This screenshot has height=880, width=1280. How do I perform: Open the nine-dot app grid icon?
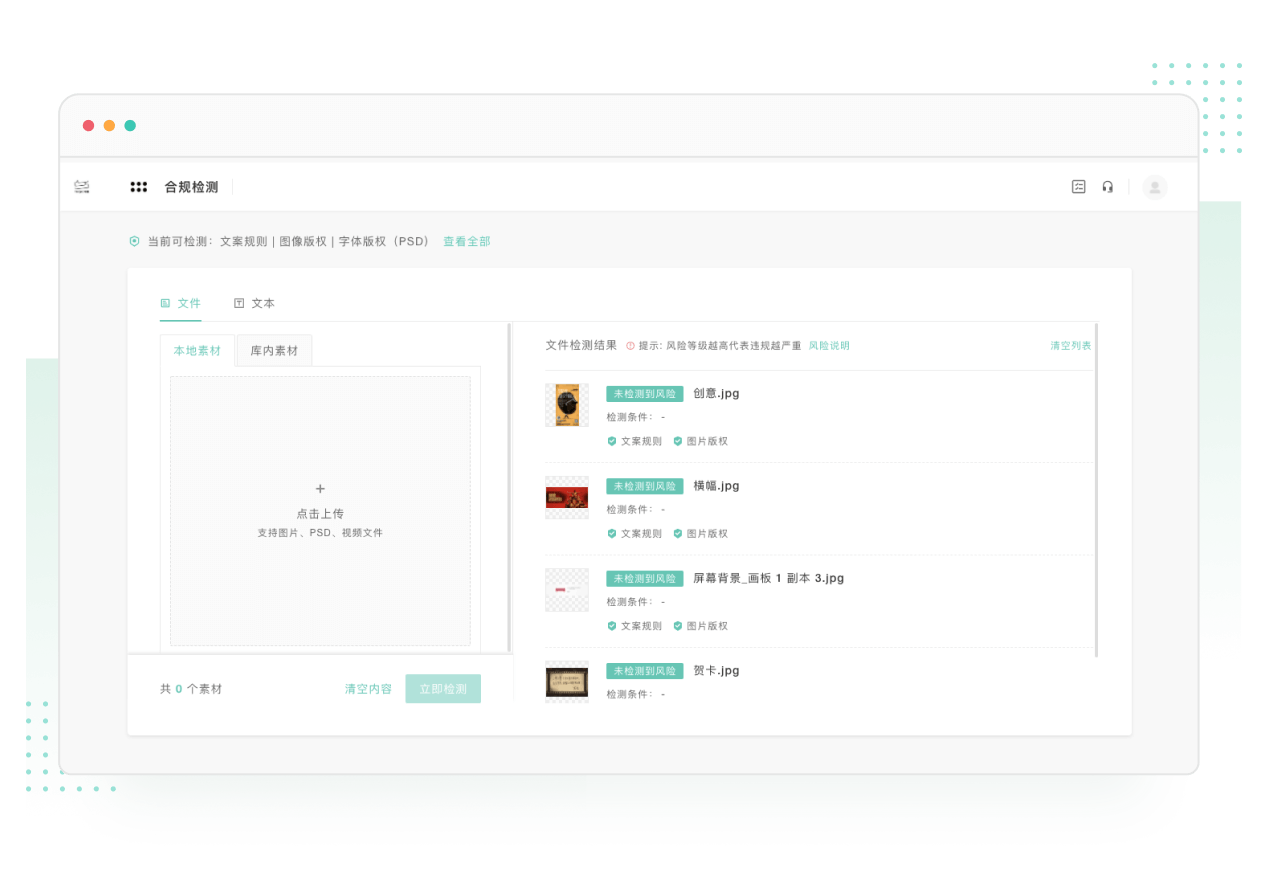click(x=139, y=187)
